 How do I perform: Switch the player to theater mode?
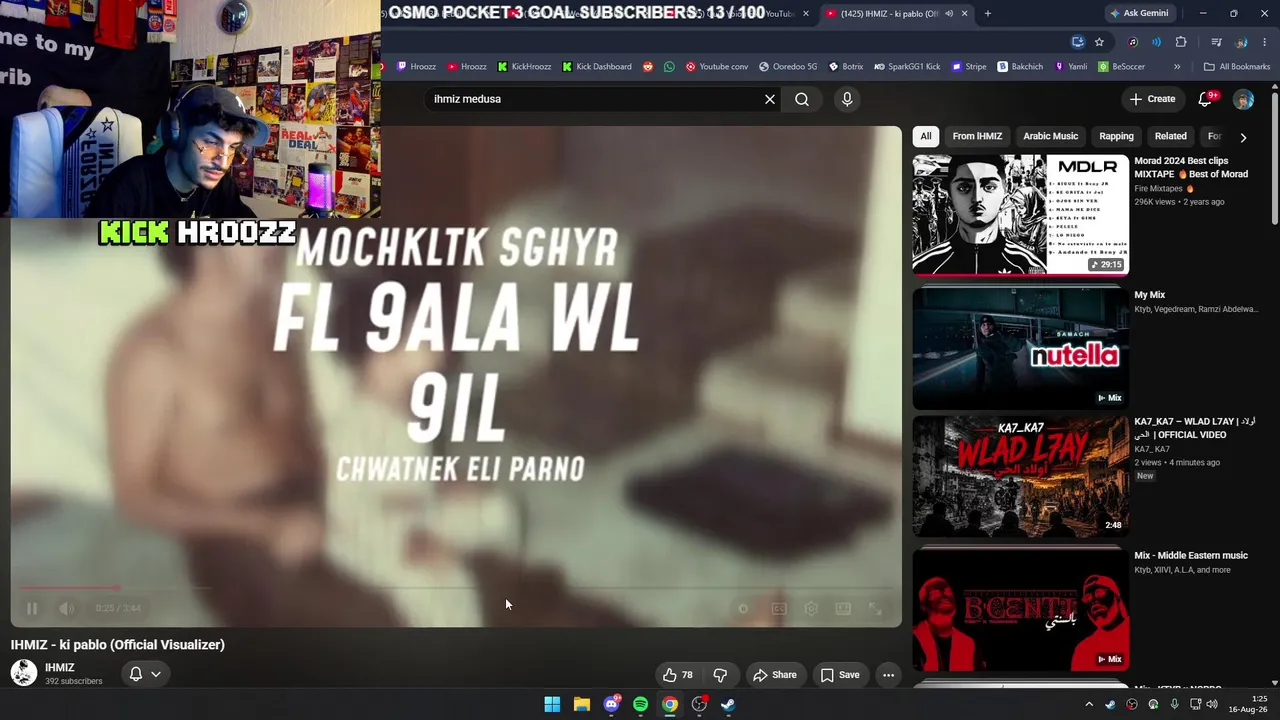point(843,608)
